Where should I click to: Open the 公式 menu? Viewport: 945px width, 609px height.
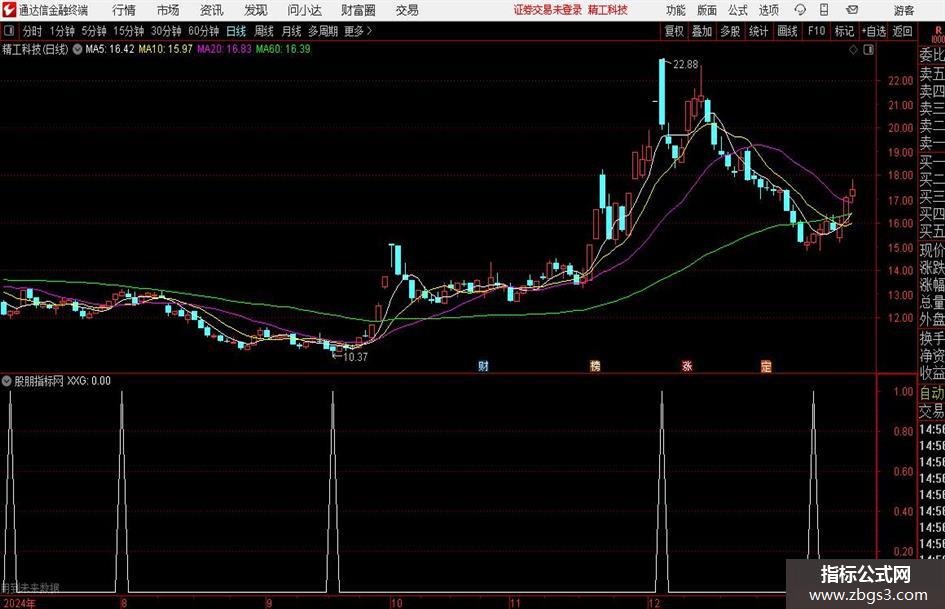click(x=737, y=10)
